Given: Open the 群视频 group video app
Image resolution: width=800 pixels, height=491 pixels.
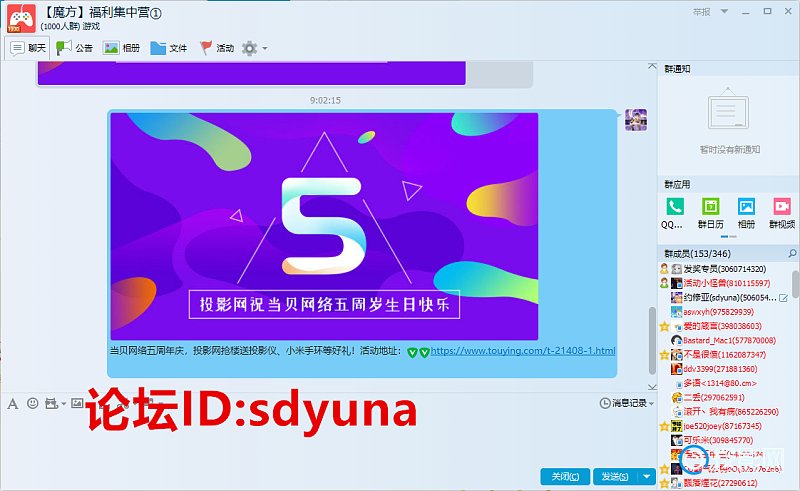Looking at the screenshot, I should point(782,214).
